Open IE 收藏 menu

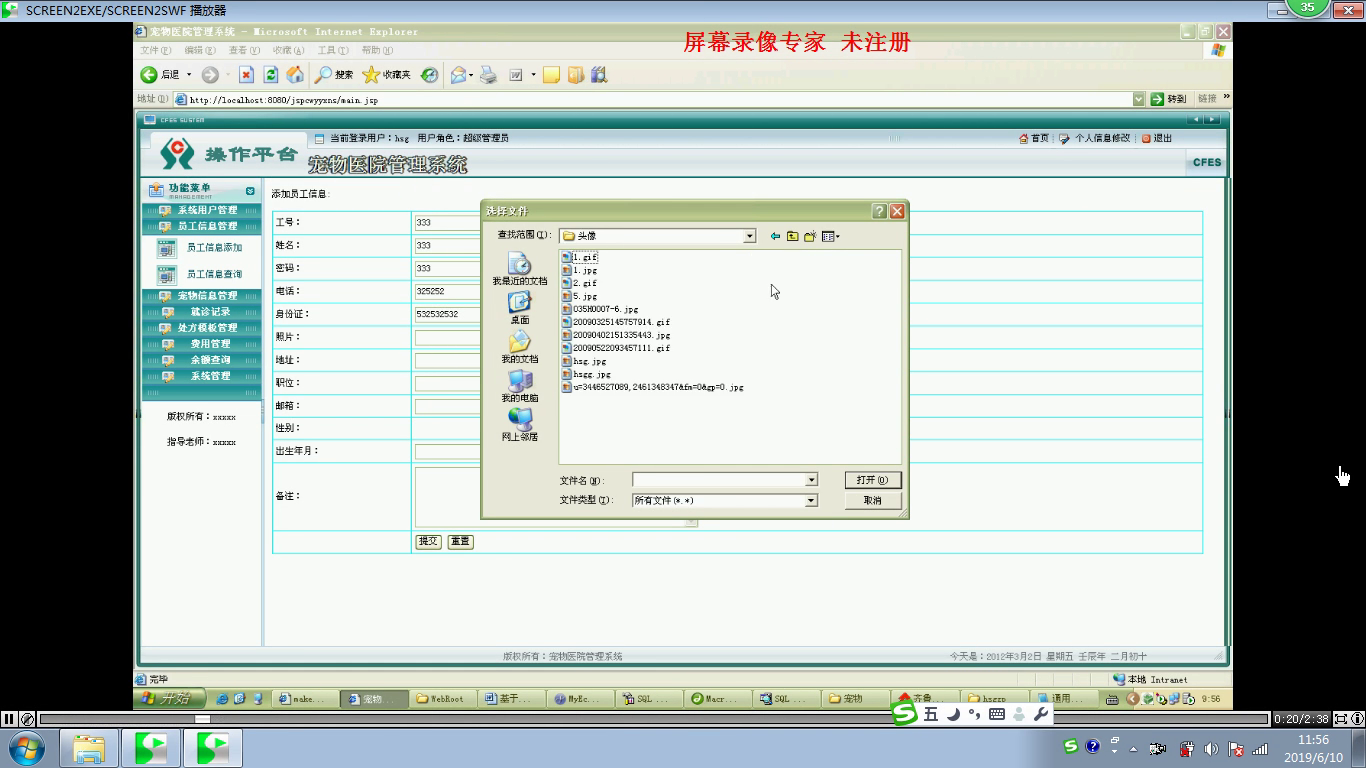point(287,50)
